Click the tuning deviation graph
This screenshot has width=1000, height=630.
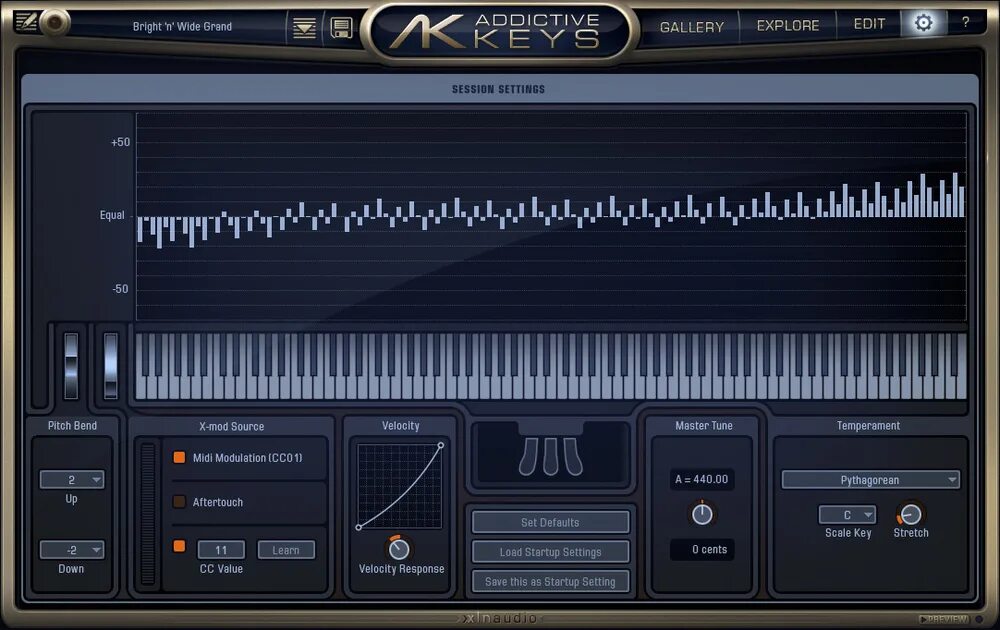551,216
